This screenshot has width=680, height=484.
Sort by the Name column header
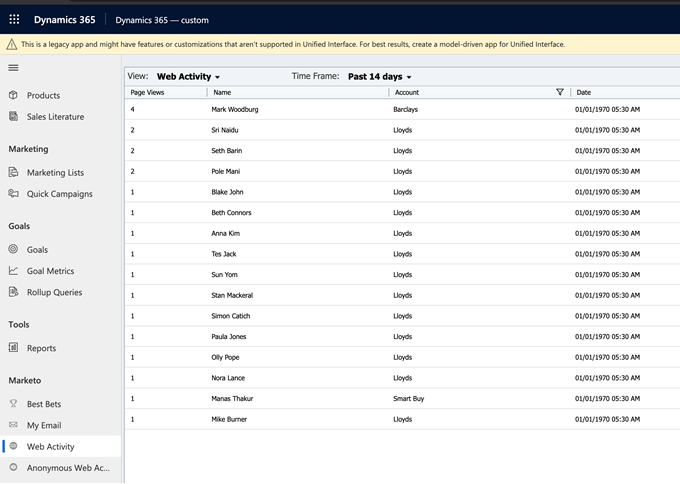tap(222, 92)
